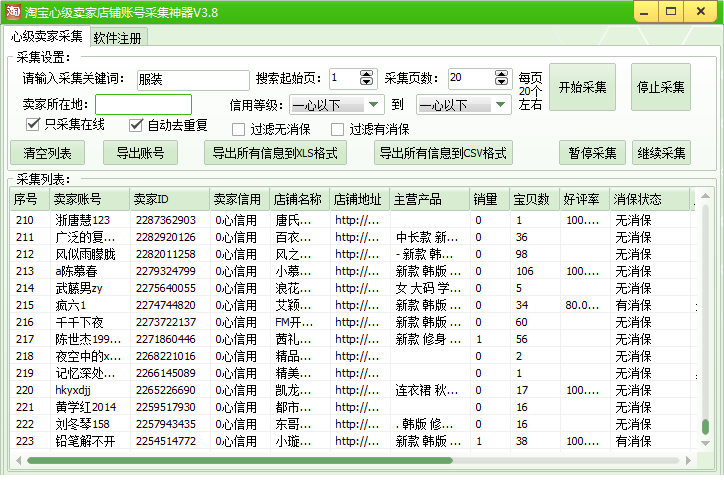Click the 卖家信用 column header
Viewport: 724px width, 498px height.
pos(240,199)
